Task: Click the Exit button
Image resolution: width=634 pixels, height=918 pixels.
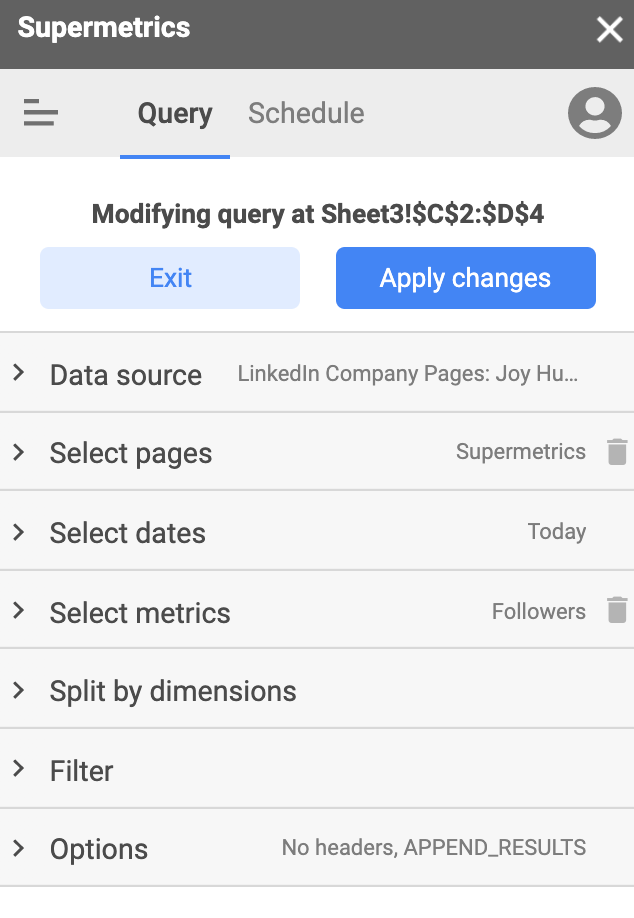Action: 170,278
